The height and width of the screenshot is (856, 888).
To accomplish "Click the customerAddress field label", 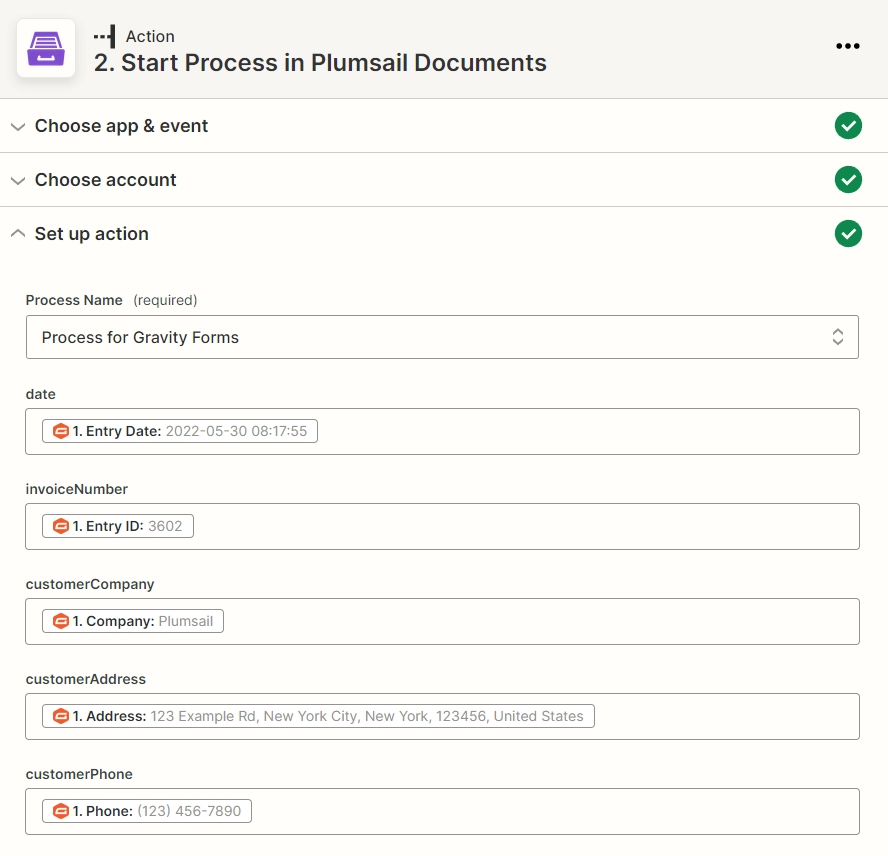I will pos(86,679).
